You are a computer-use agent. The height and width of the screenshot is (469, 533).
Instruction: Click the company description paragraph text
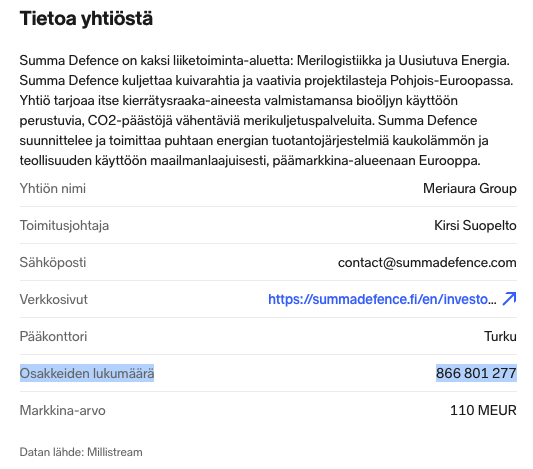click(x=266, y=110)
